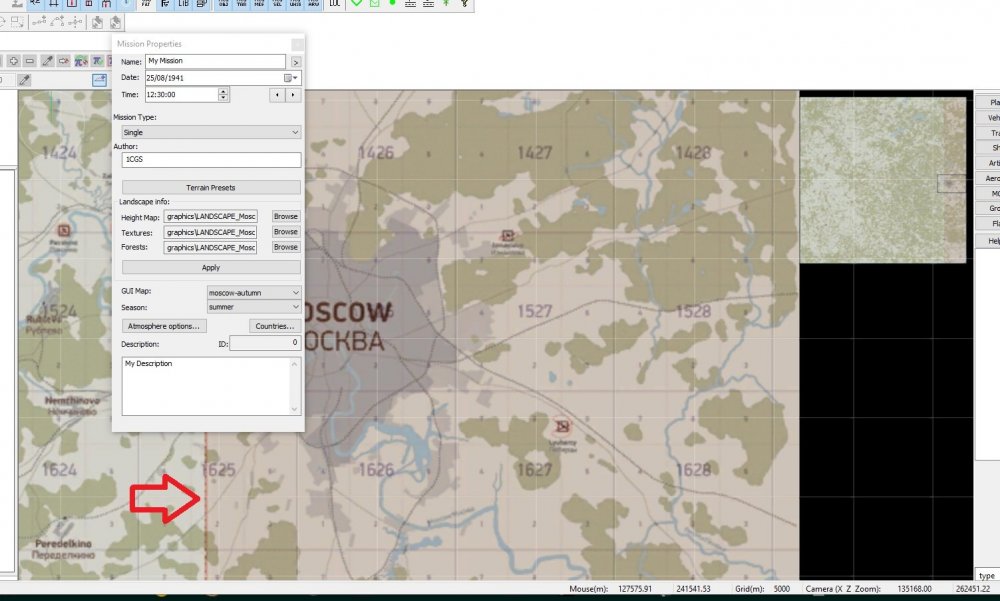Open the GUI Map moscow-autumn dropdown
This screenshot has height=601, width=1000.
coord(253,292)
